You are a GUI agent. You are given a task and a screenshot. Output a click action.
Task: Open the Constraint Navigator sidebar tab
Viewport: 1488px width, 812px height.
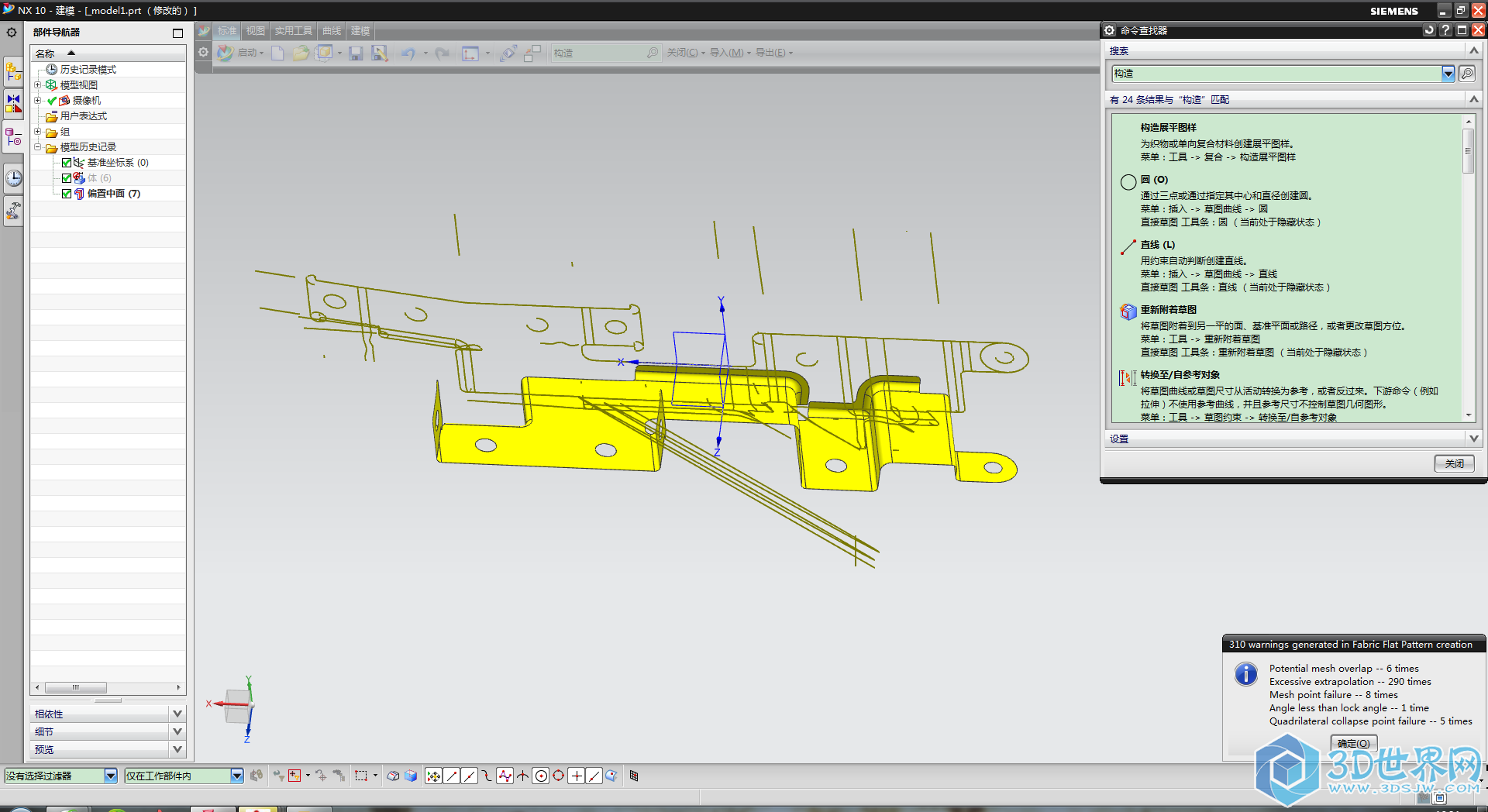13,104
